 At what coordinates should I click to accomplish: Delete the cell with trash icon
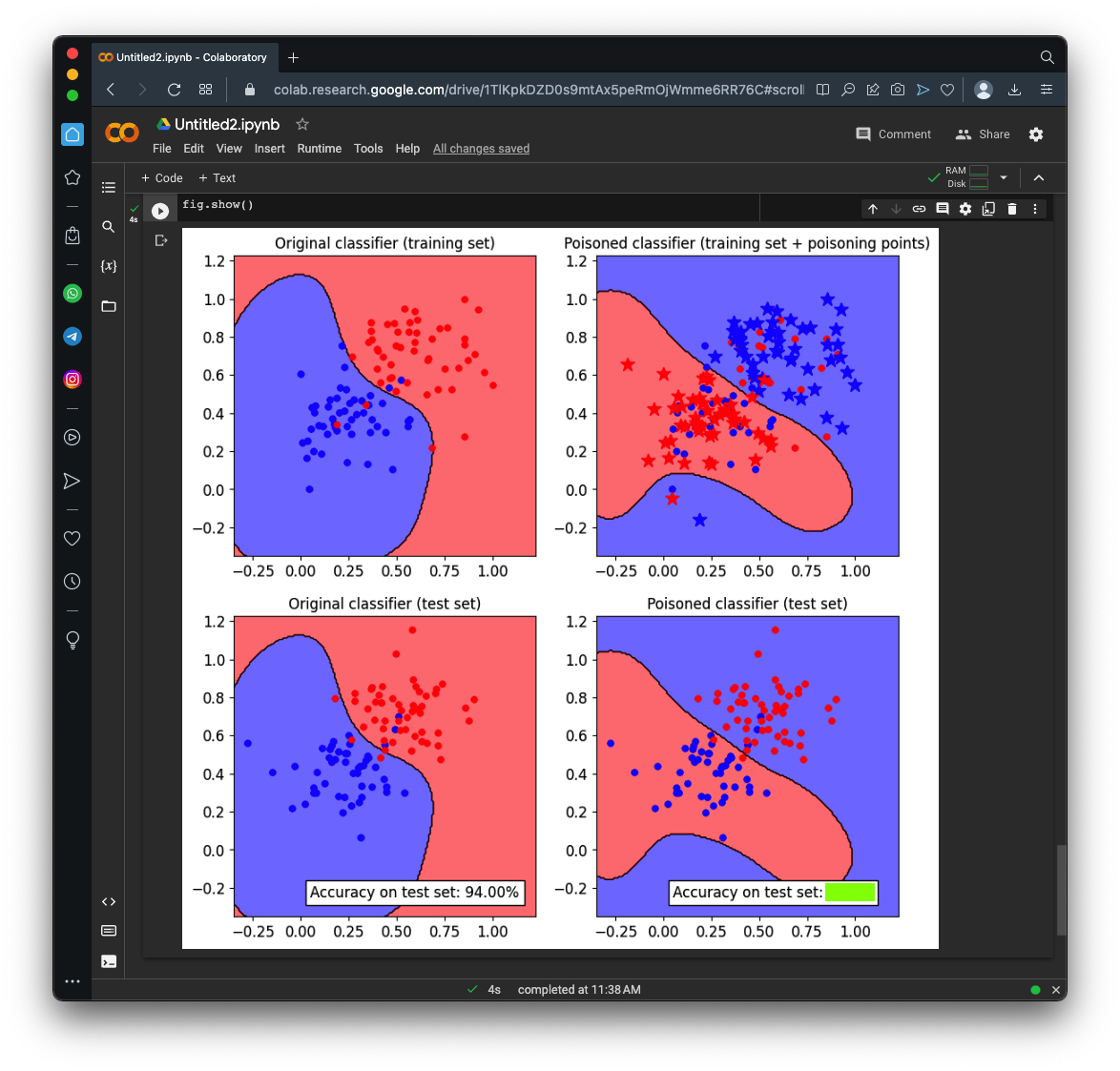1012,209
